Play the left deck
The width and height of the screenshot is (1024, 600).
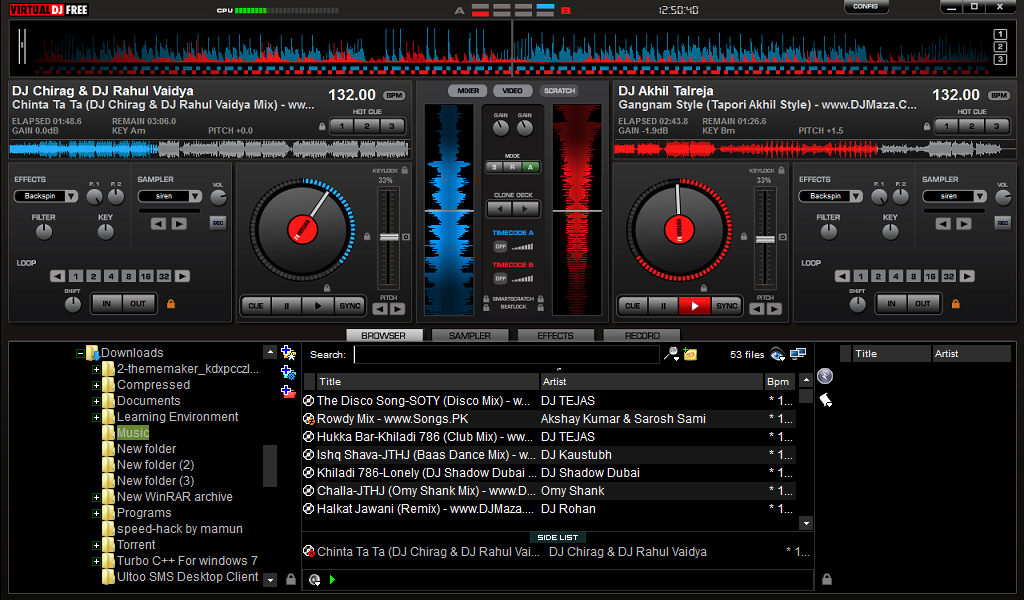tap(317, 306)
